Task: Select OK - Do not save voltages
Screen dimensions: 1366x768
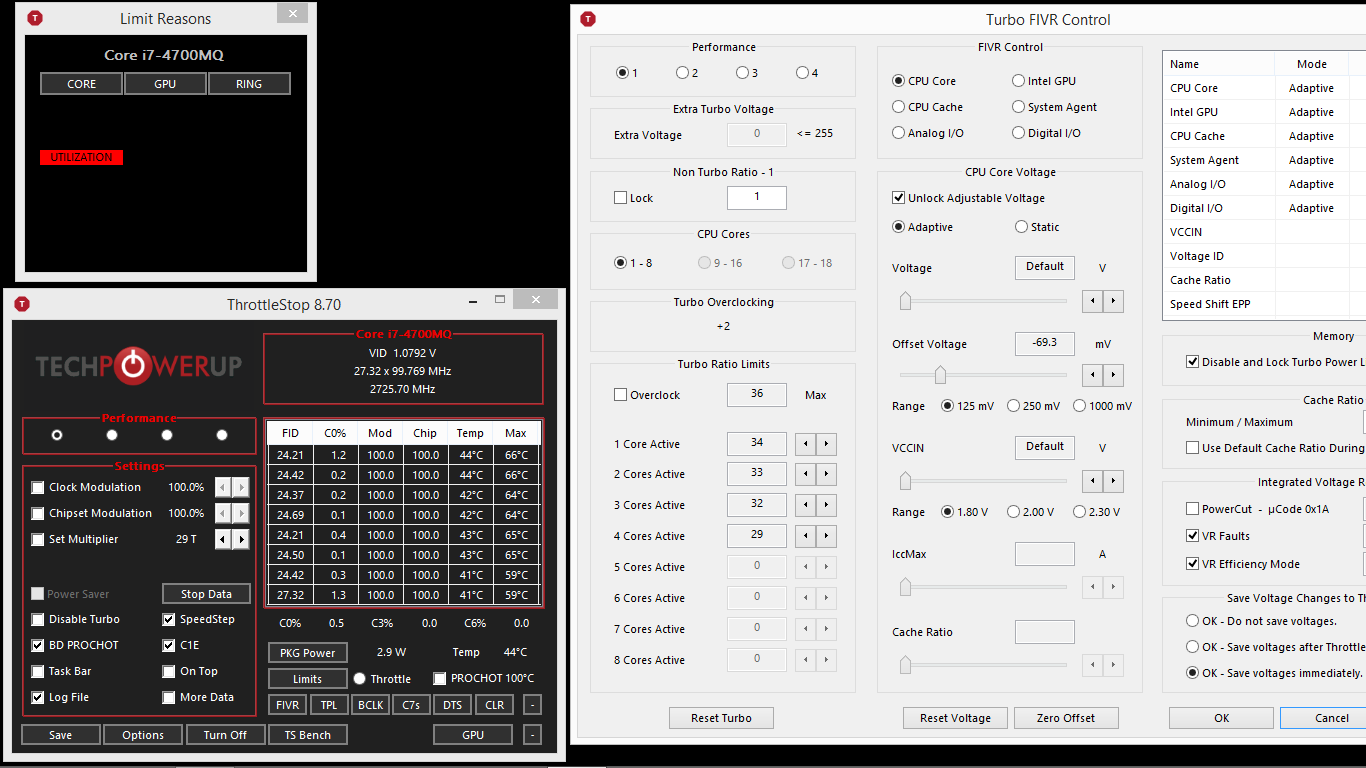Action: click(x=1192, y=621)
